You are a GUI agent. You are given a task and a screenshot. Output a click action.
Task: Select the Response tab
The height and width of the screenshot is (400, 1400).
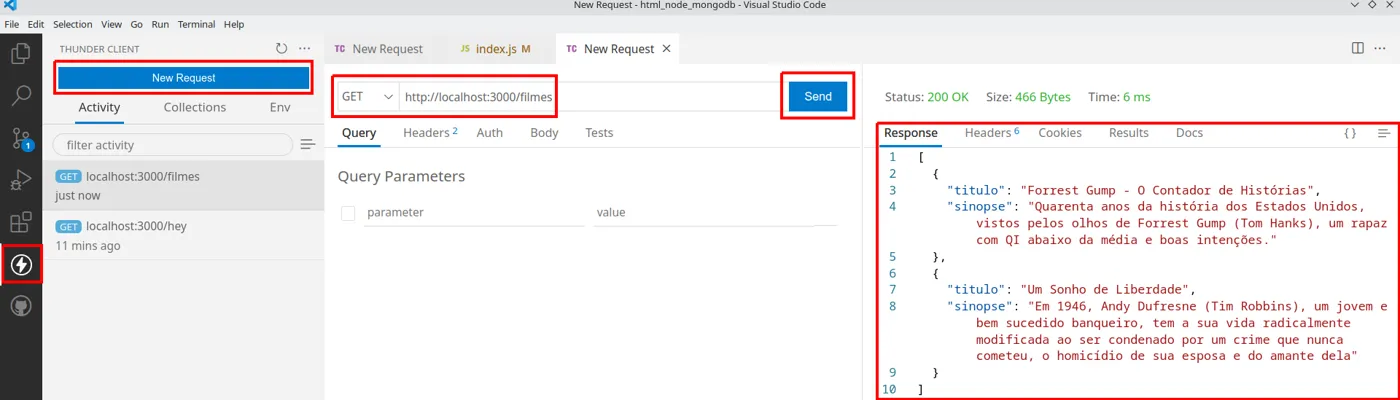coord(911,132)
